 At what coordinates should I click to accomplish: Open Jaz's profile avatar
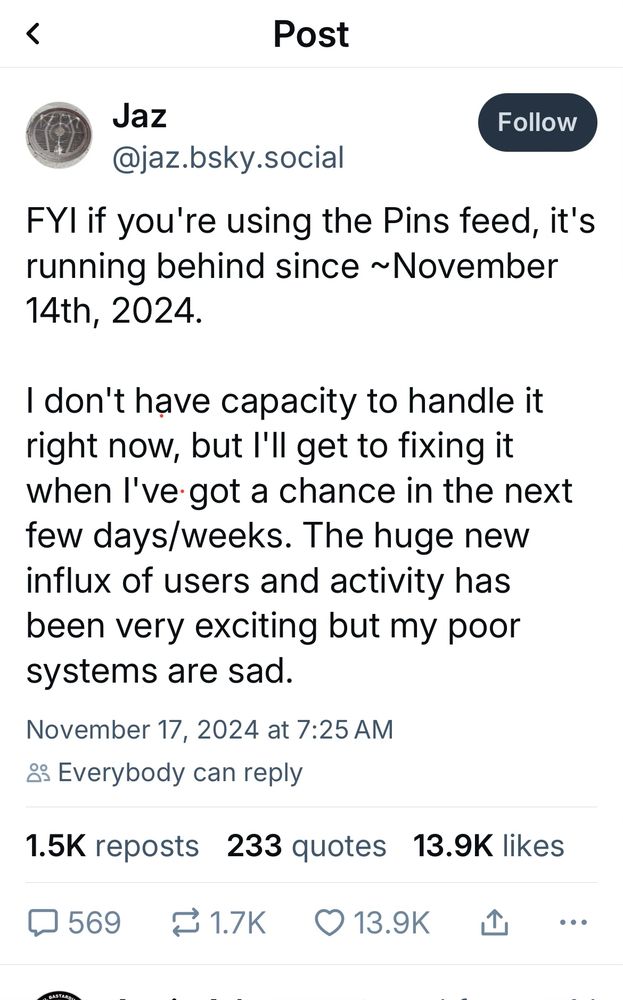pos(59,135)
